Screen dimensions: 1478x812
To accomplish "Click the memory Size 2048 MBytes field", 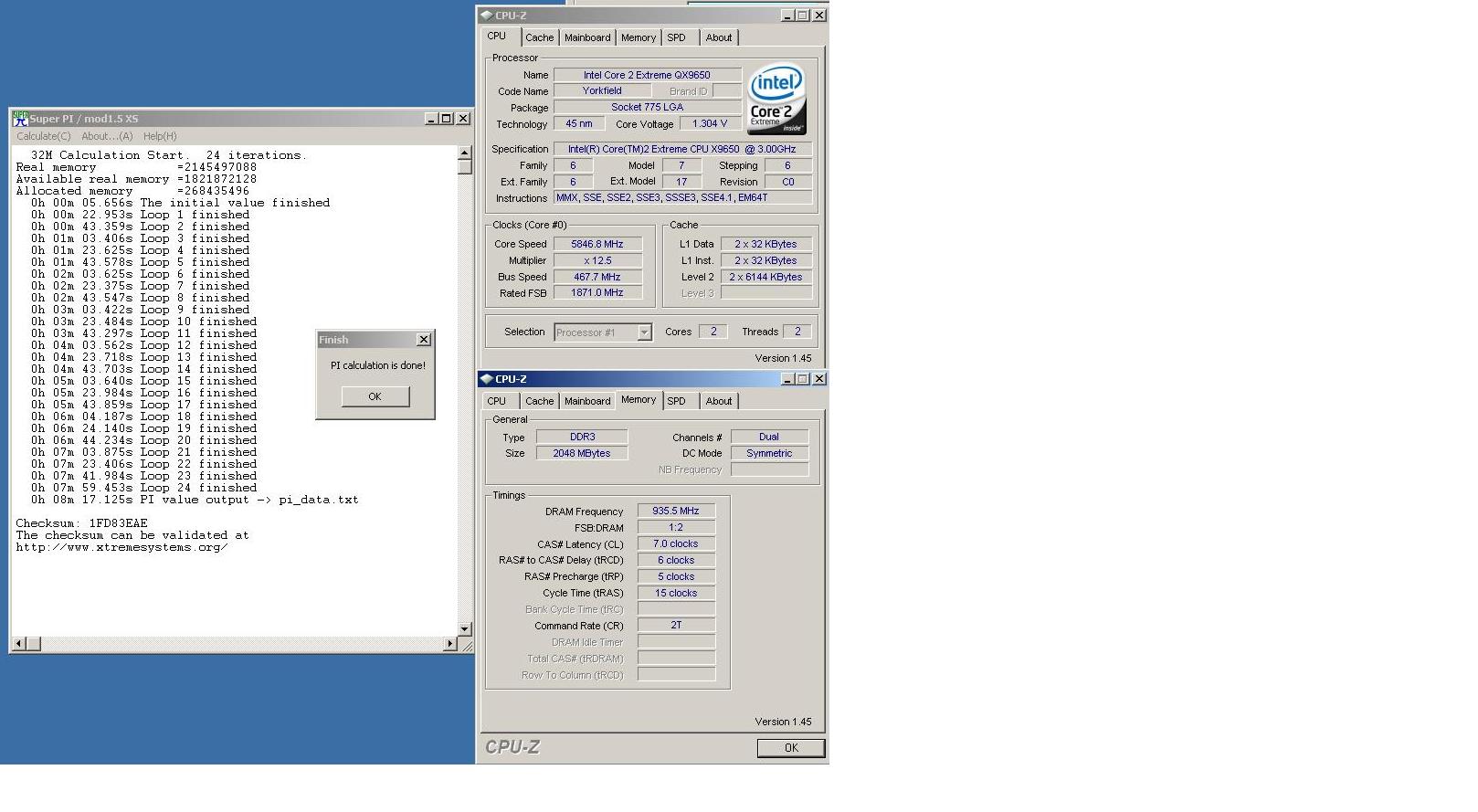I will [582, 454].
